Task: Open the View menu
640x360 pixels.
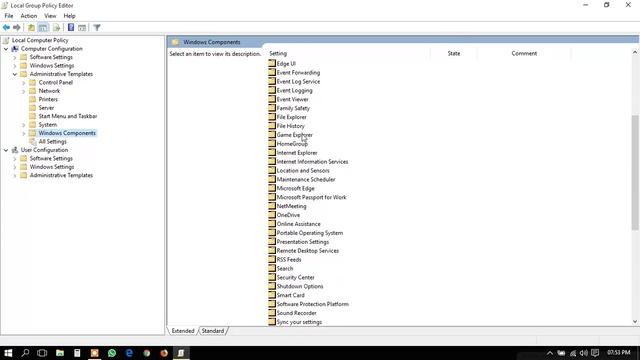Action: click(50, 16)
